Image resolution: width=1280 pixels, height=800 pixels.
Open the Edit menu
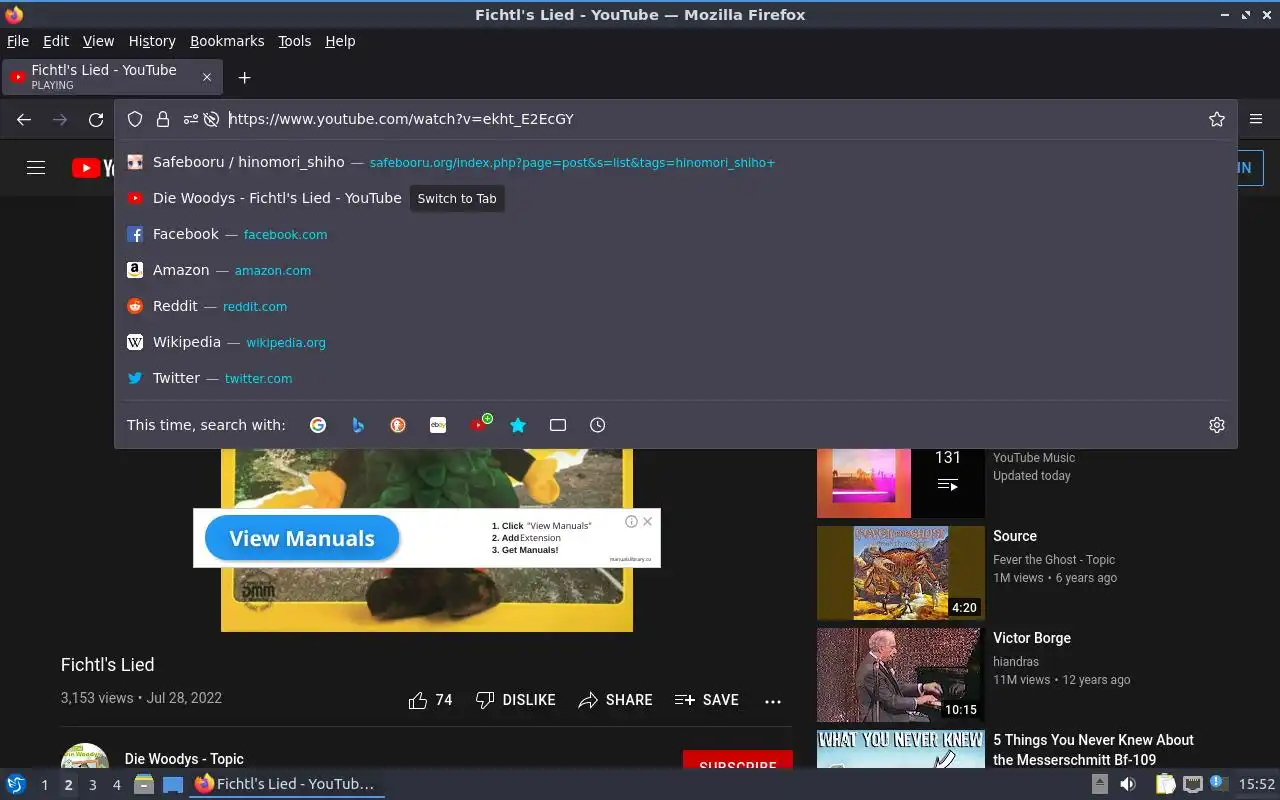56,41
